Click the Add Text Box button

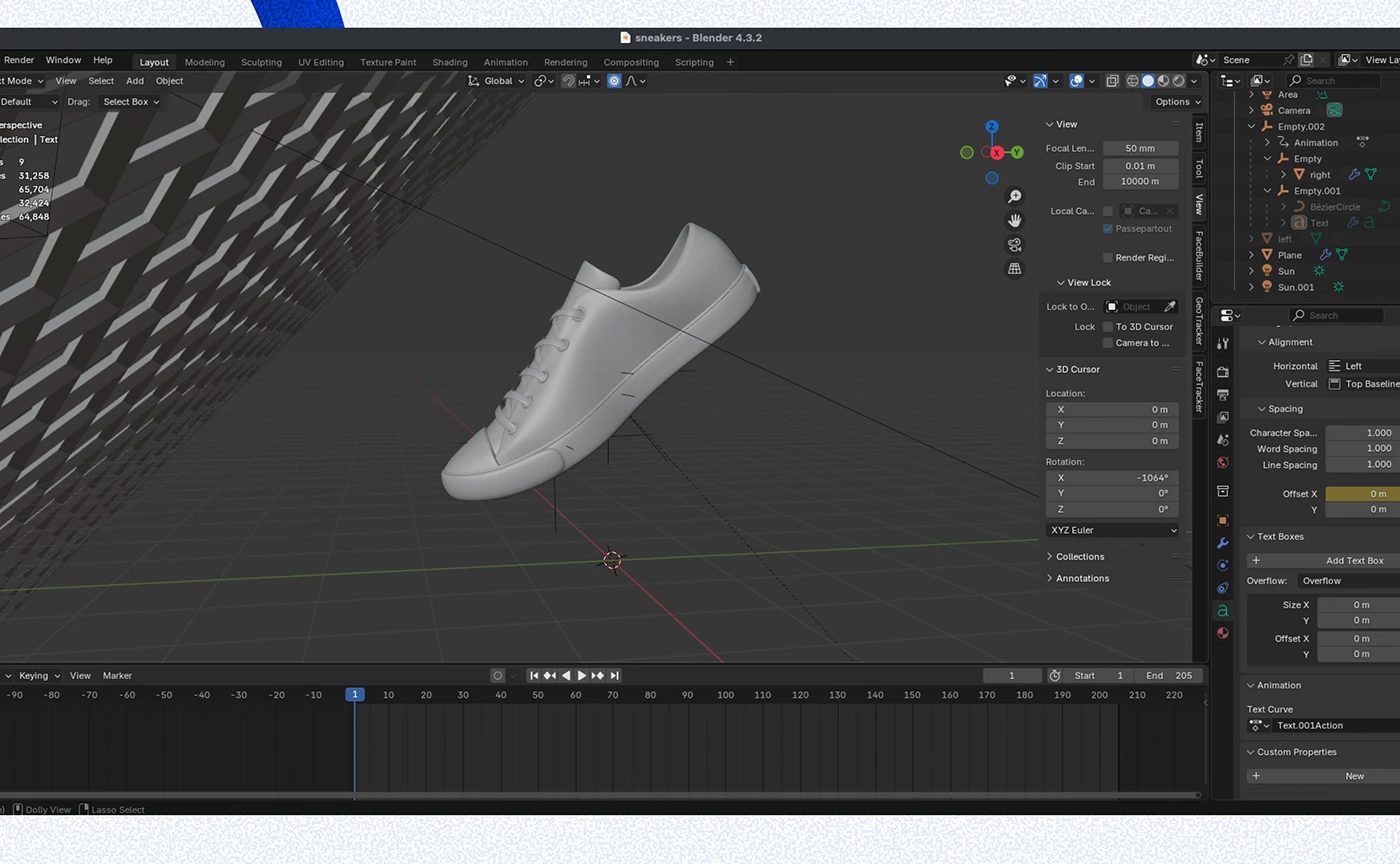[1323, 561]
